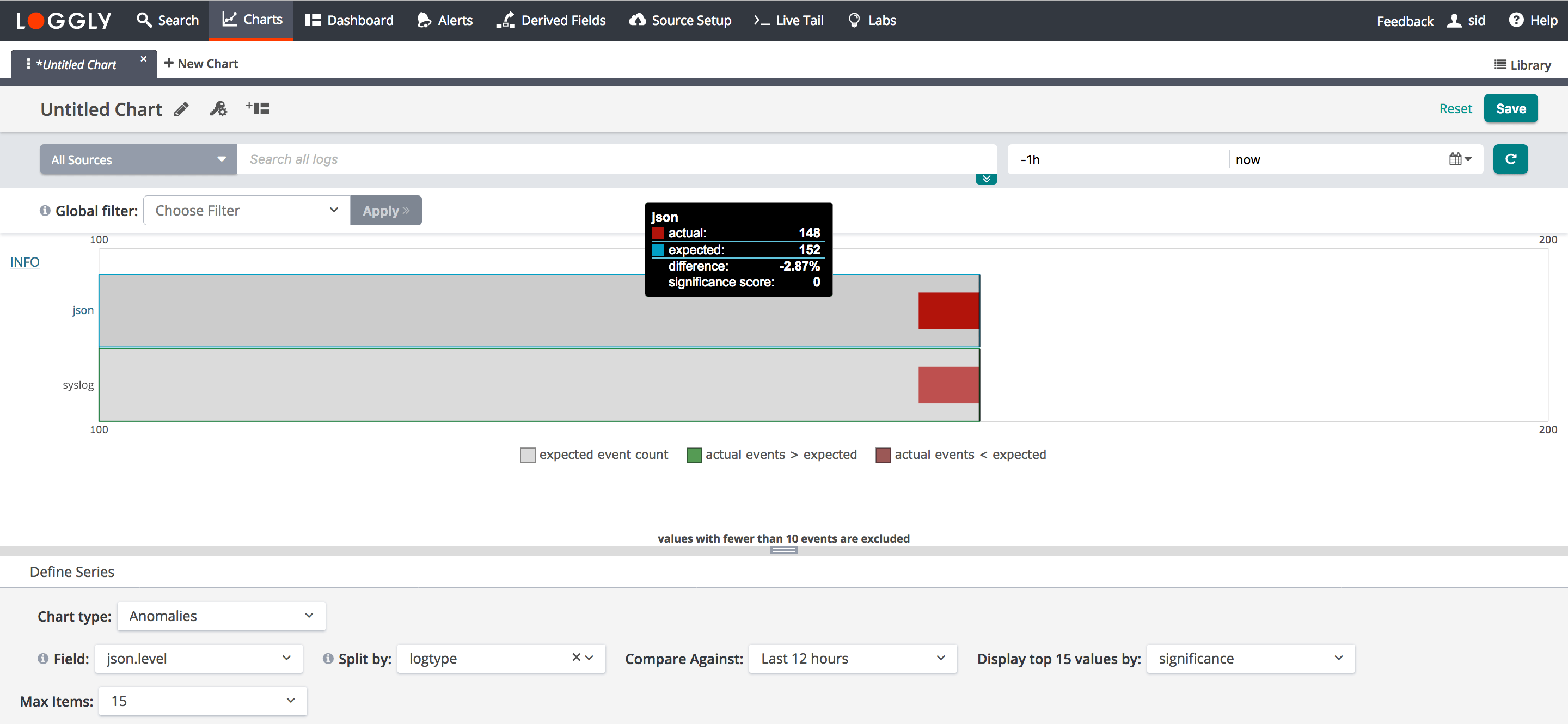Image resolution: width=1568 pixels, height=724 pixels.
Task: Expand the Chart type Anomalies dropdown
Action: [x=221, y=616]
